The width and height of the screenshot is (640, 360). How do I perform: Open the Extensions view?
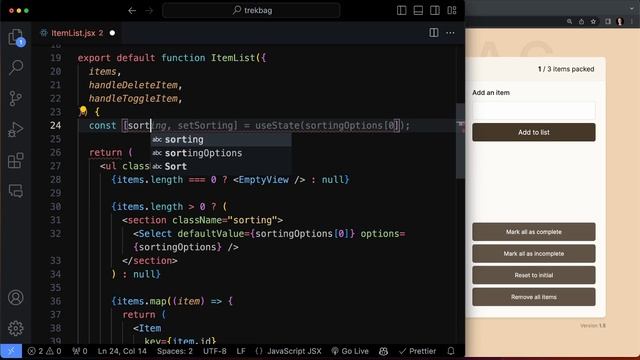click(16, 160)
